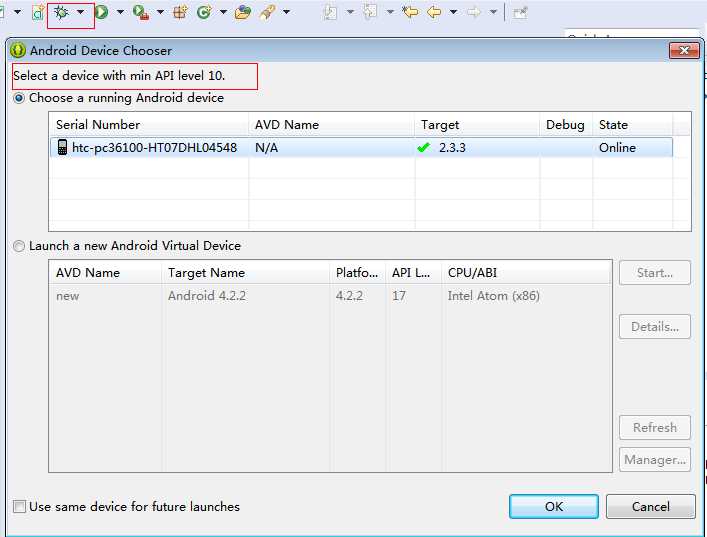Click the Manager... button
This screenshot has width=707, height=537.
[x=655, y=459]
